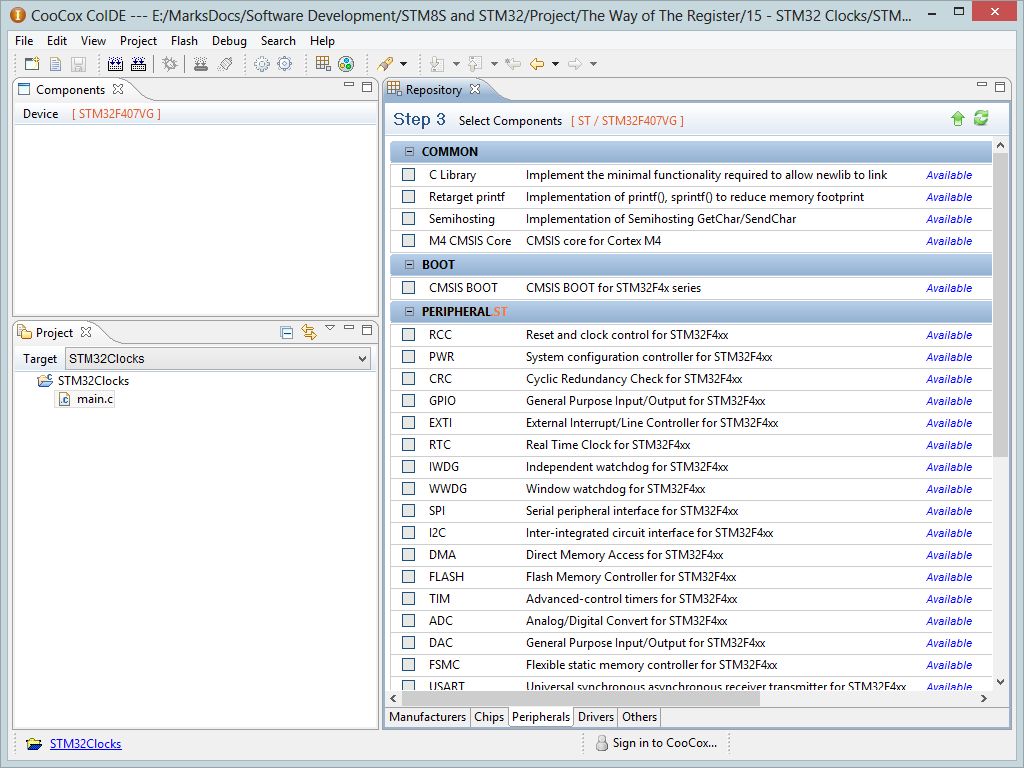
Task: Collapse the BOOT section
Action: pos(409,264)
